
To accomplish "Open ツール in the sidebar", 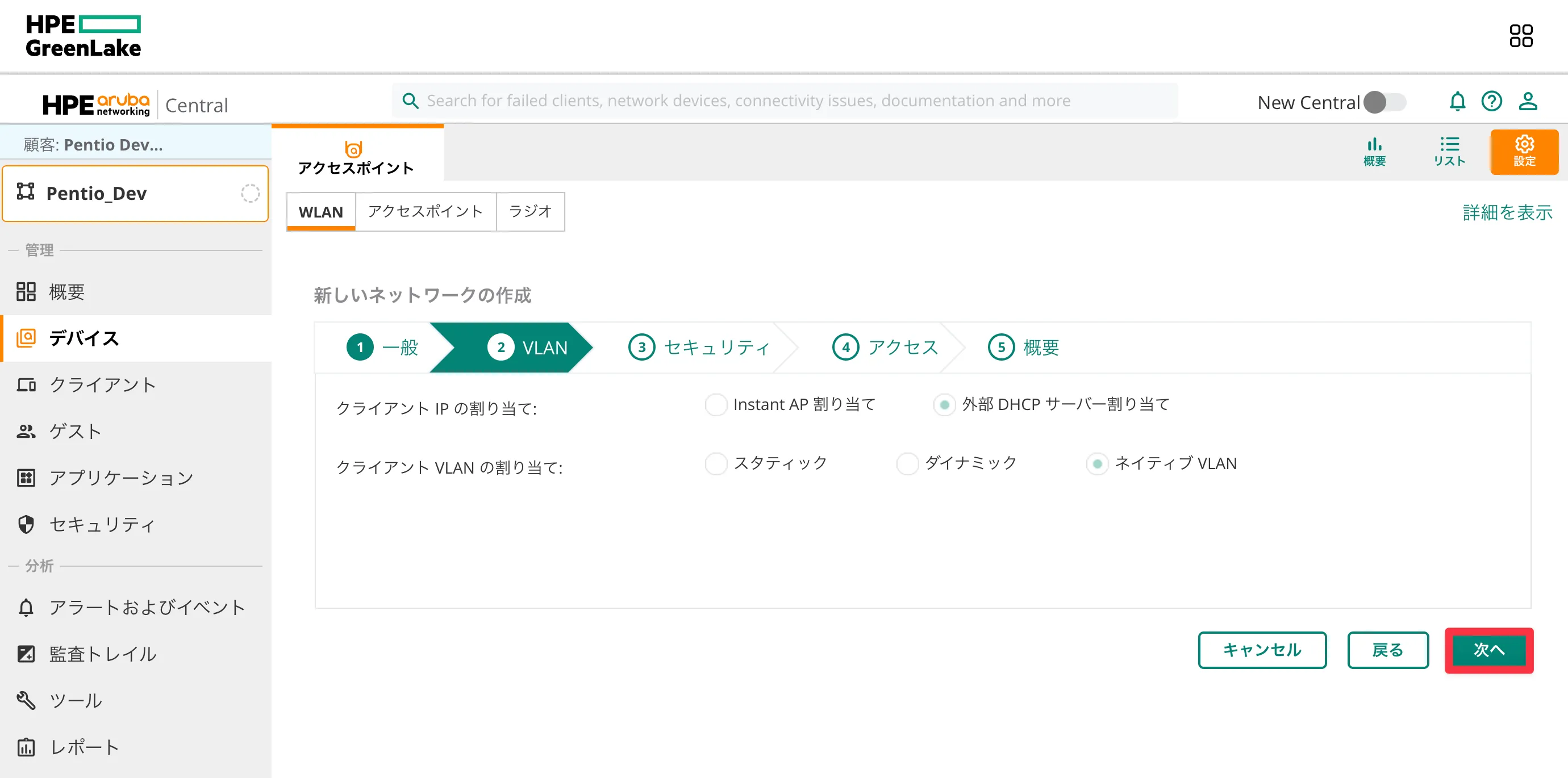I will pos(76,700).
